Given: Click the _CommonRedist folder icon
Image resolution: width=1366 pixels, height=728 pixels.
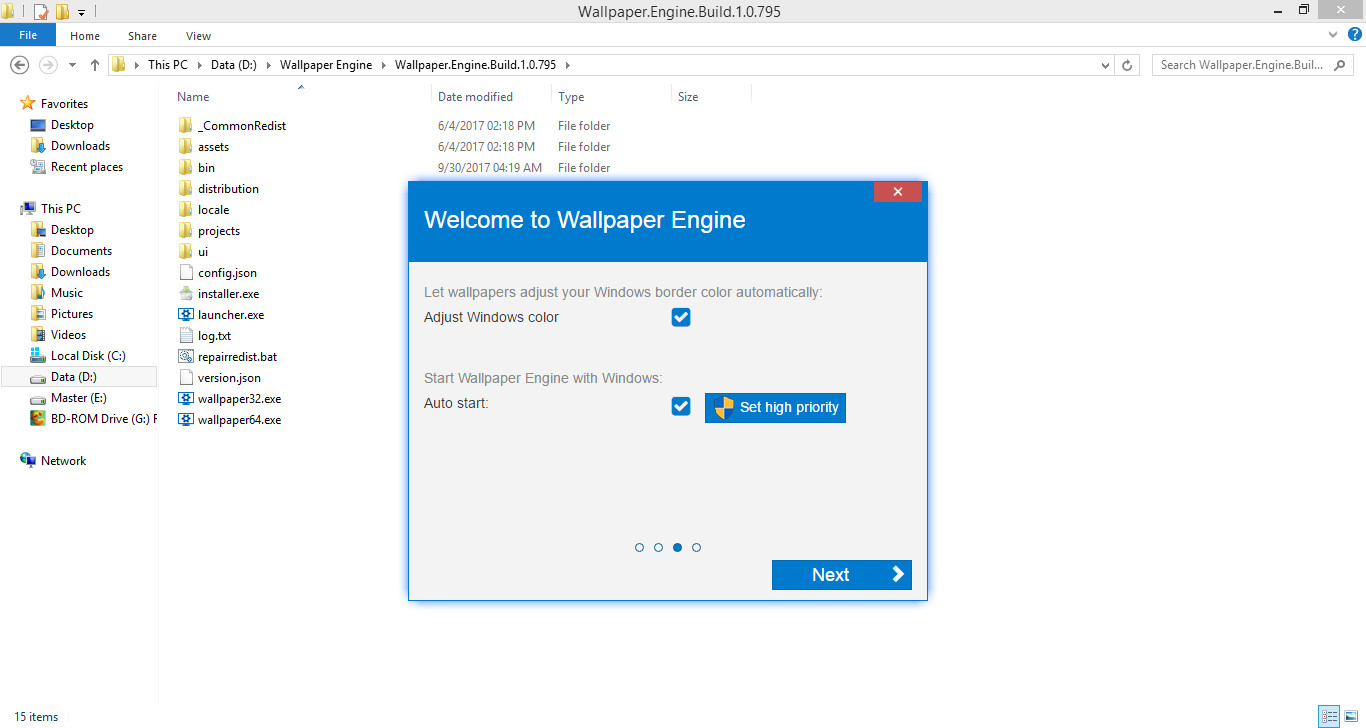Looking at the screenshot, I should coord(185,126).
